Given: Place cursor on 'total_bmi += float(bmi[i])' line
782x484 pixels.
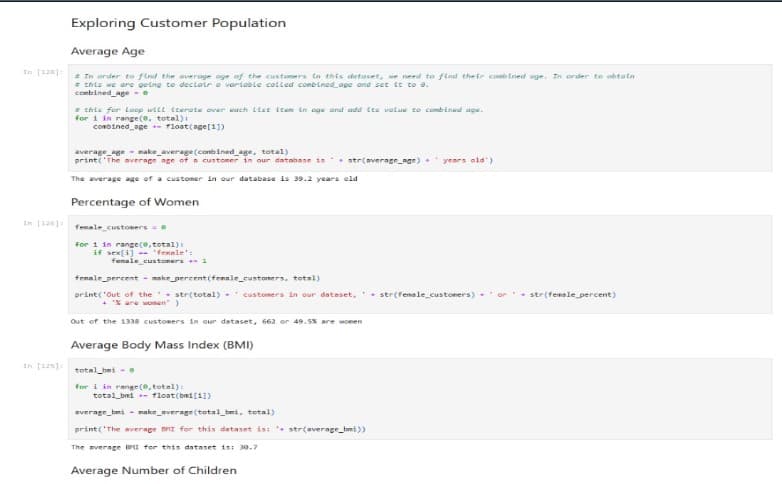Looking at the screenshot, I should 152,395.
